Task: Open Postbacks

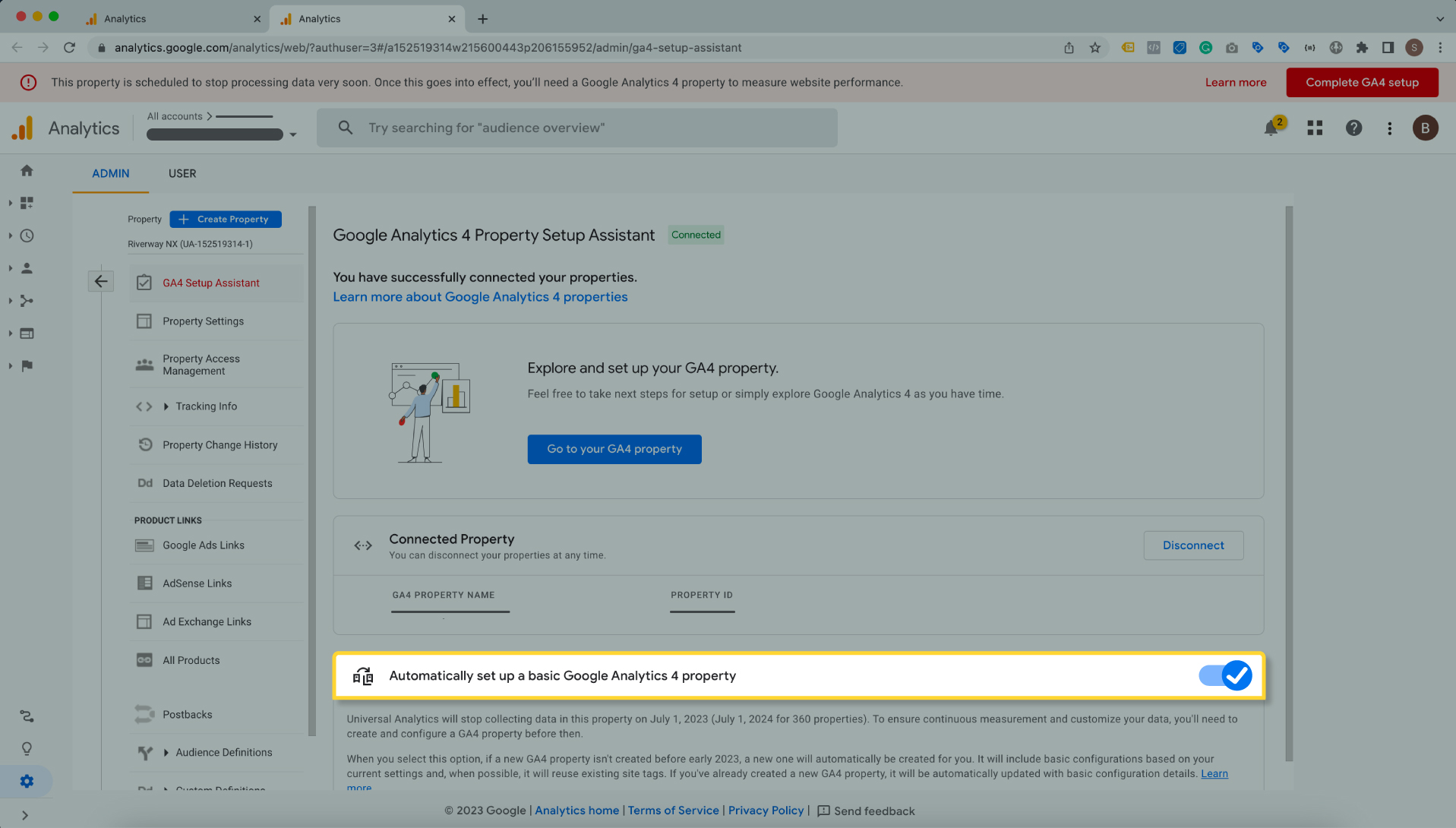Action: (x=216, y=715)
